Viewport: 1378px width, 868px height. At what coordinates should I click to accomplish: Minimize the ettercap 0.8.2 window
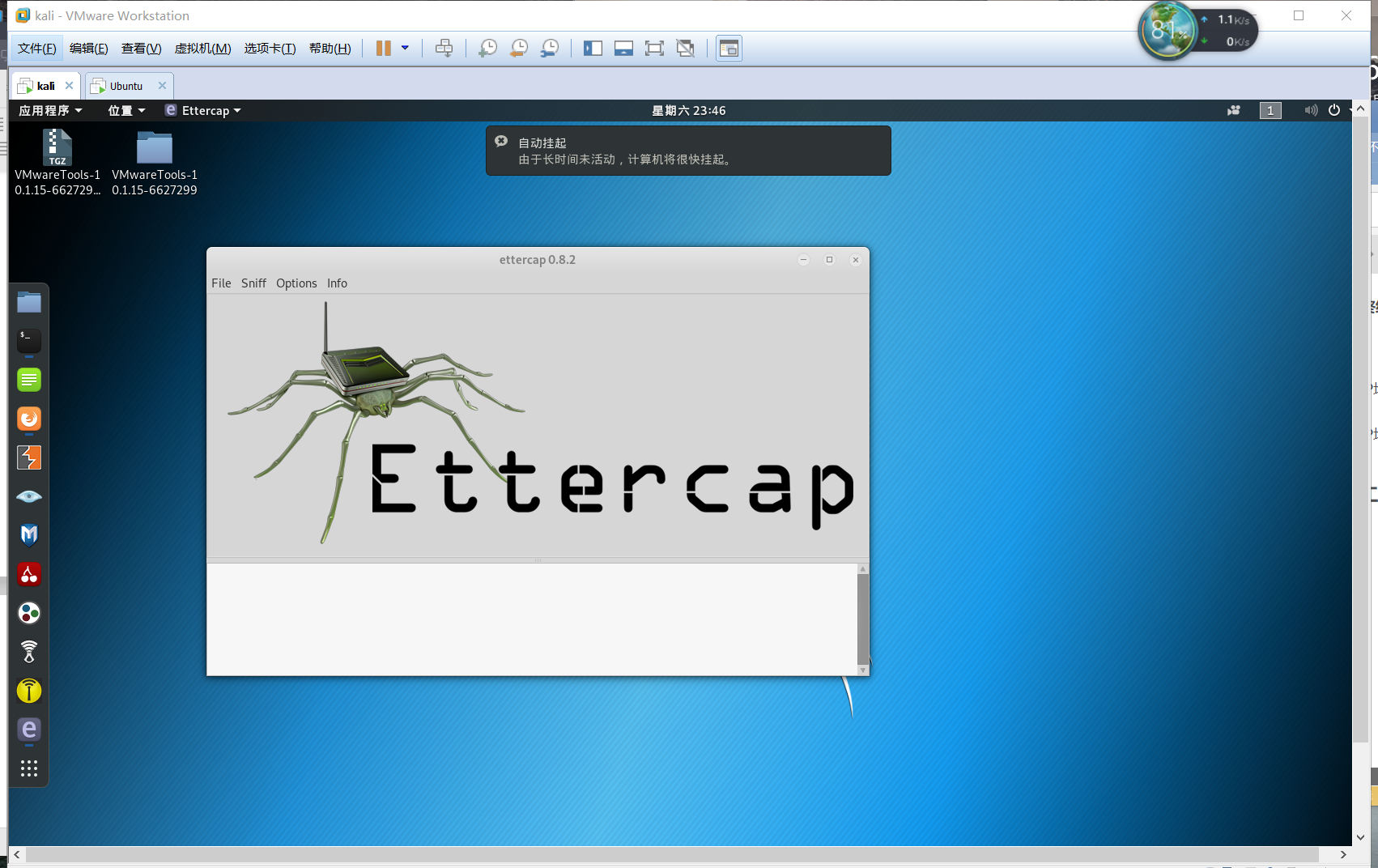803,260
